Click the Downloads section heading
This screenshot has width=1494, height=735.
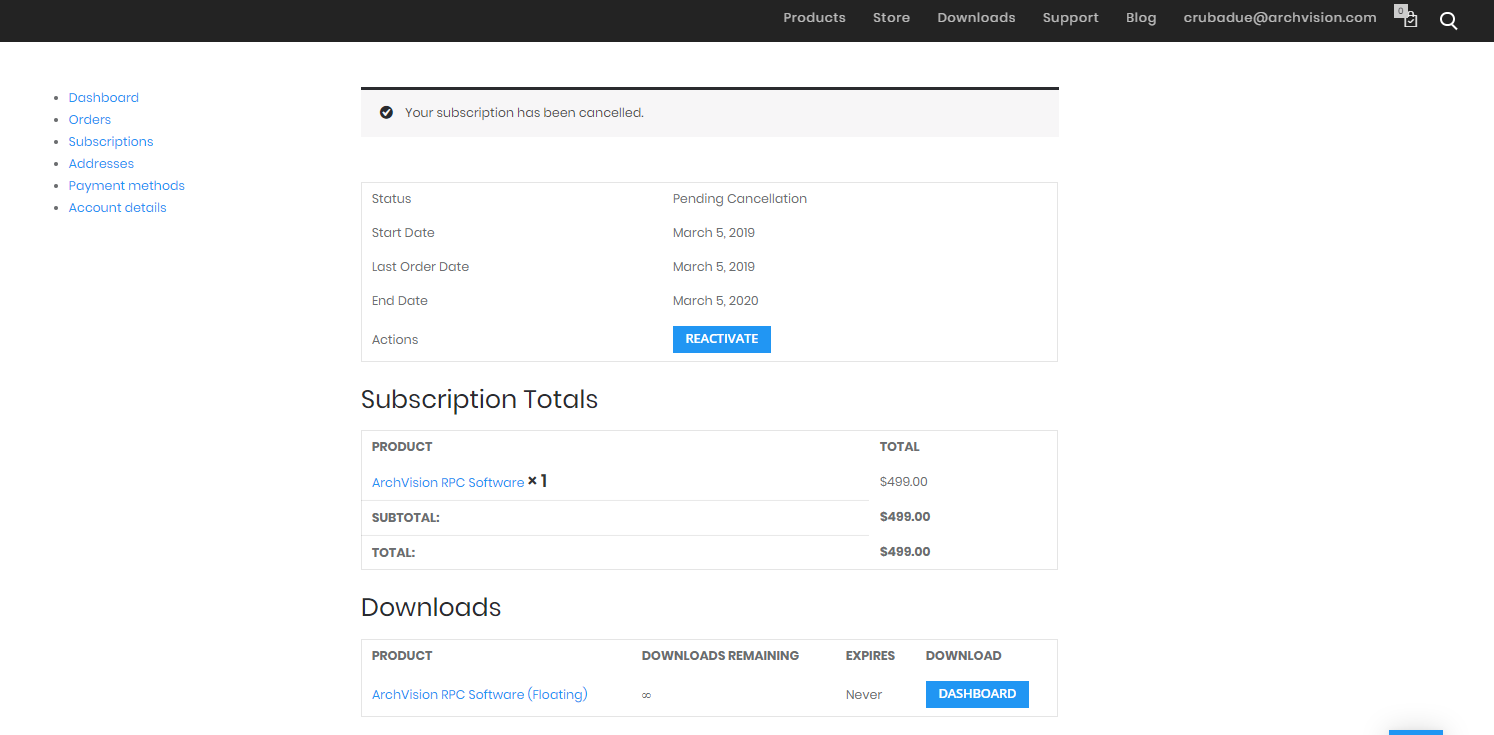pyautogui.click(x=431, y=608)
